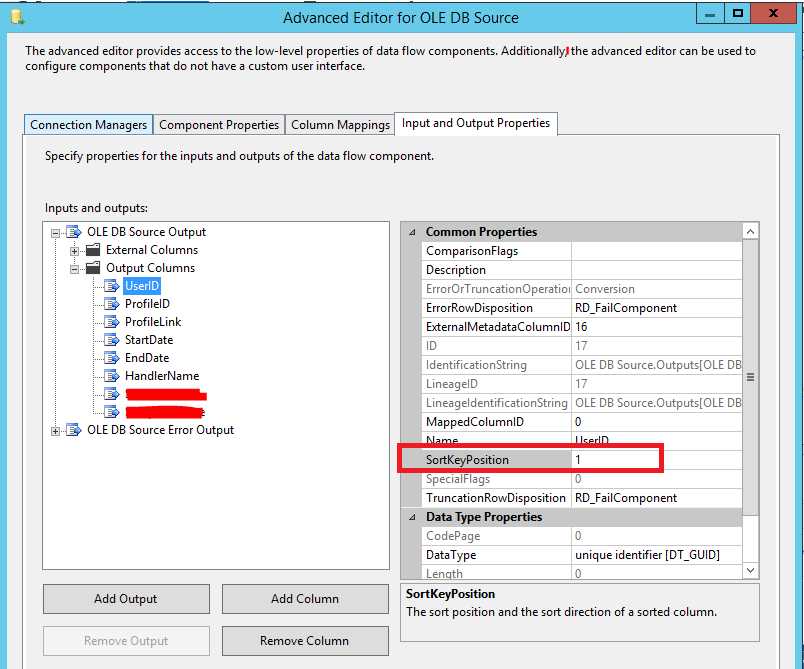Click the CodePage property row

click(x=582, y=536)
